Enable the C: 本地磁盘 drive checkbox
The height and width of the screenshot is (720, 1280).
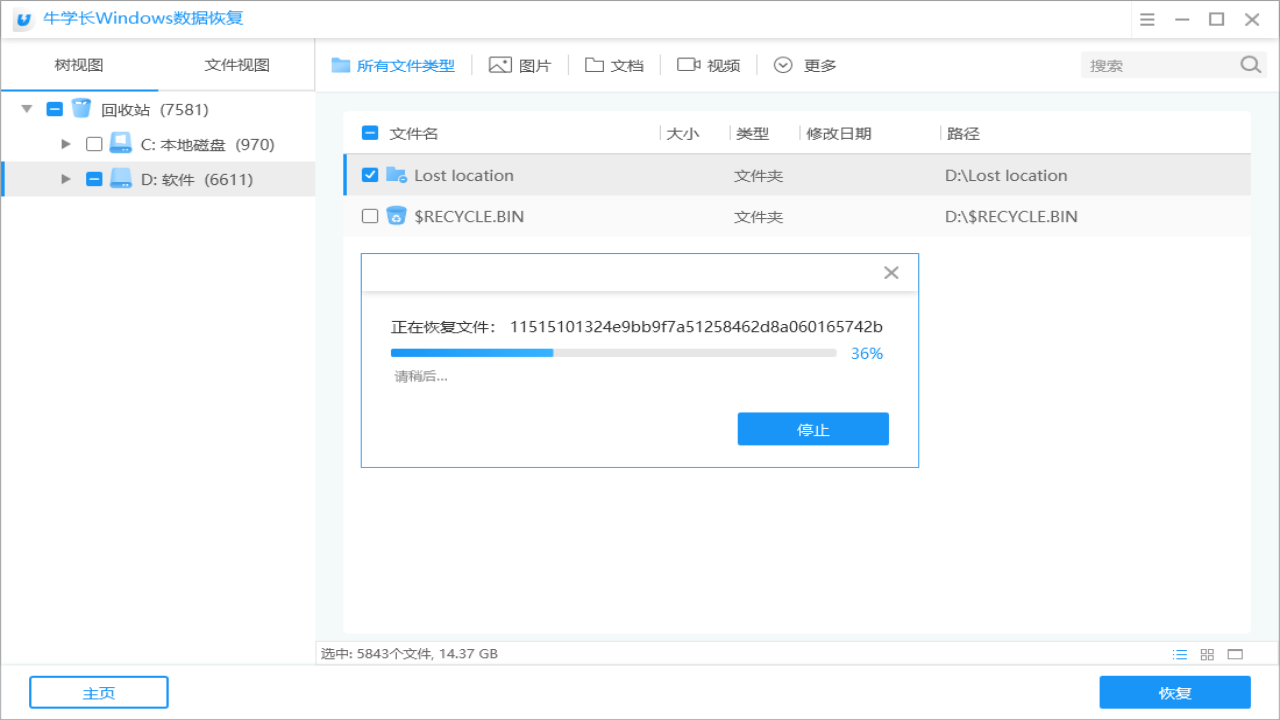(94, 143)
